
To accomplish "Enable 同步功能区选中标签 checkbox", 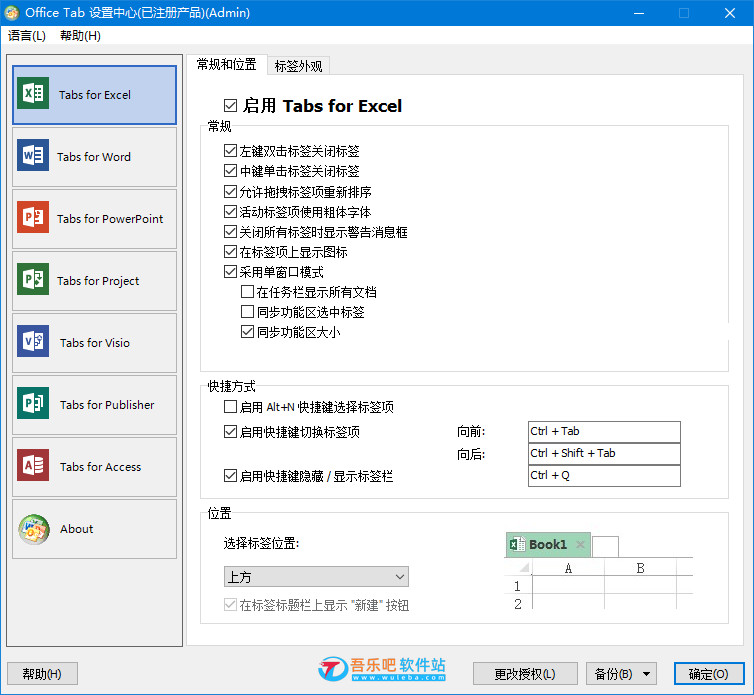I will [x=247, y=312].
